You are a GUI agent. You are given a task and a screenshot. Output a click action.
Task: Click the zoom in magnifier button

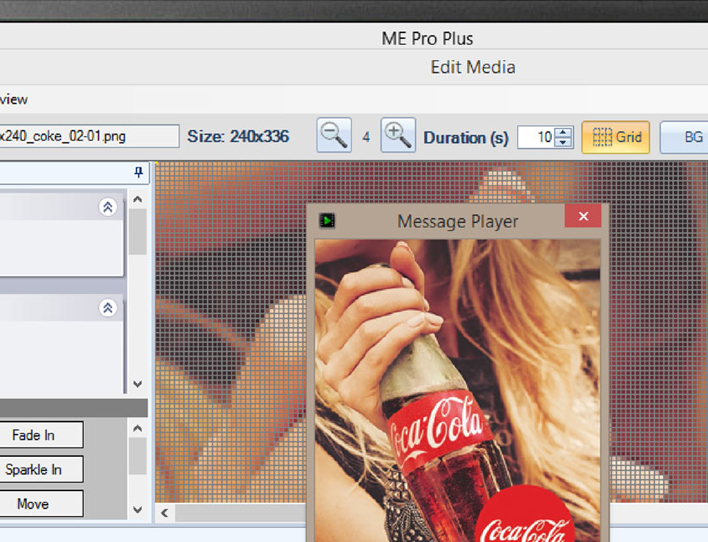pyautogui.click(x=398, y=135)
